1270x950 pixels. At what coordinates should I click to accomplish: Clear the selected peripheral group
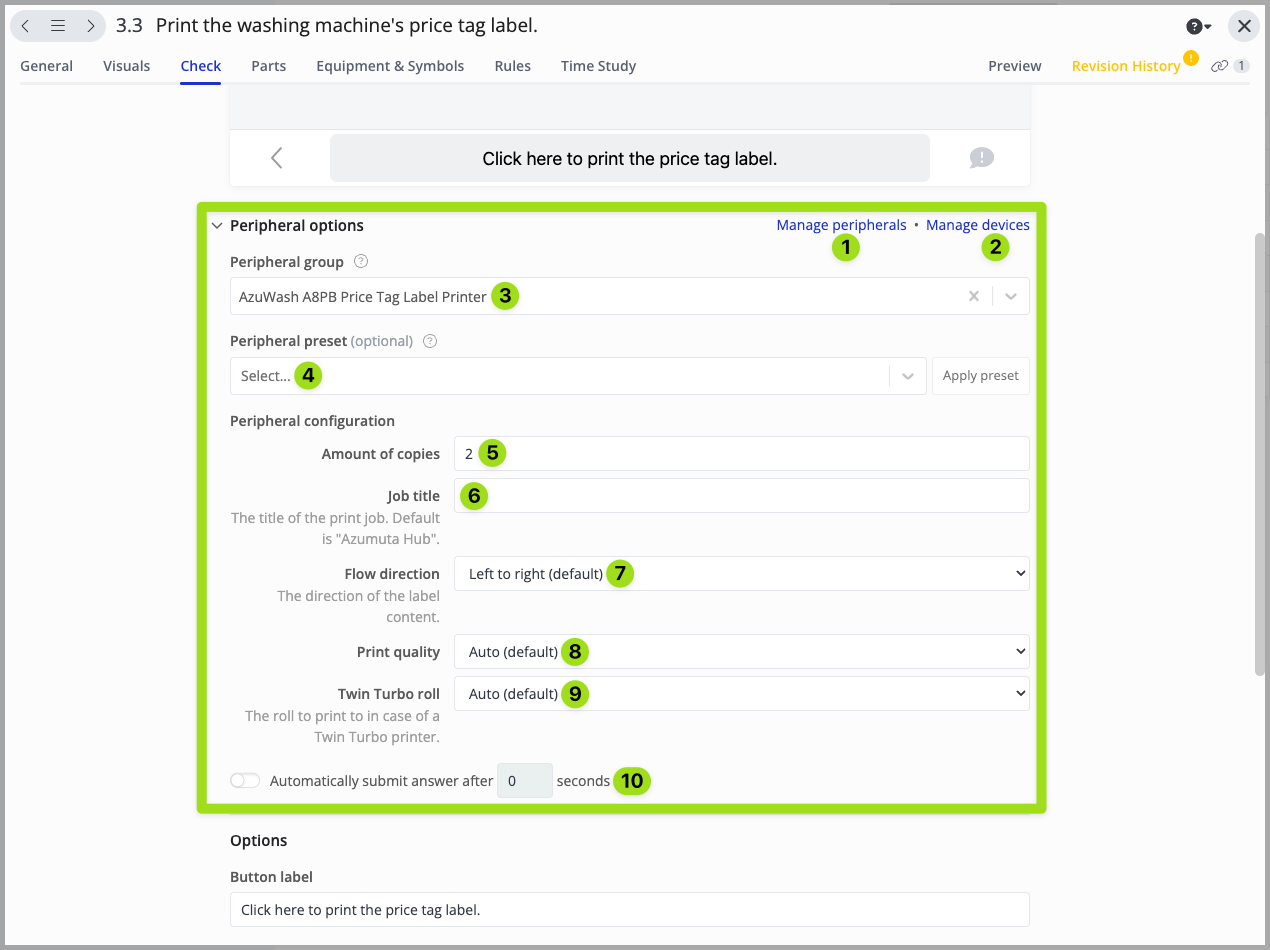[973, 297]
